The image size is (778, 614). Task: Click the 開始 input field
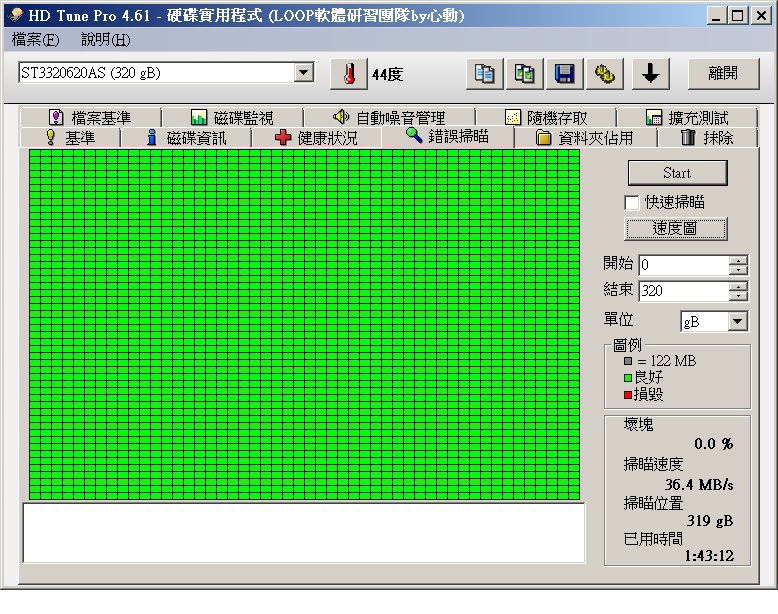pyautogui.click(x=684, y=265)
